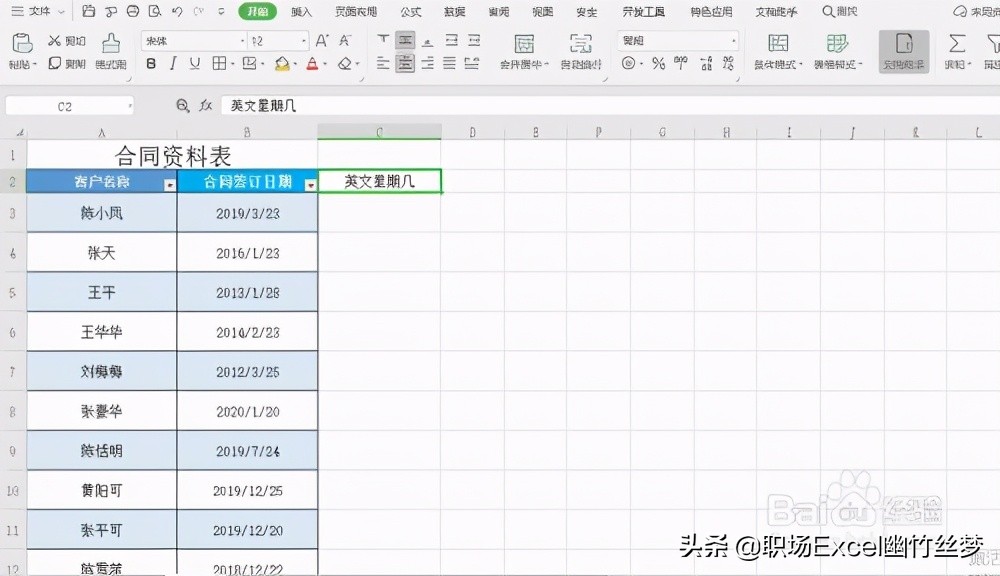Toggle bold formatting
This screenshot has height=576, width=1000.
pos(151,63)
